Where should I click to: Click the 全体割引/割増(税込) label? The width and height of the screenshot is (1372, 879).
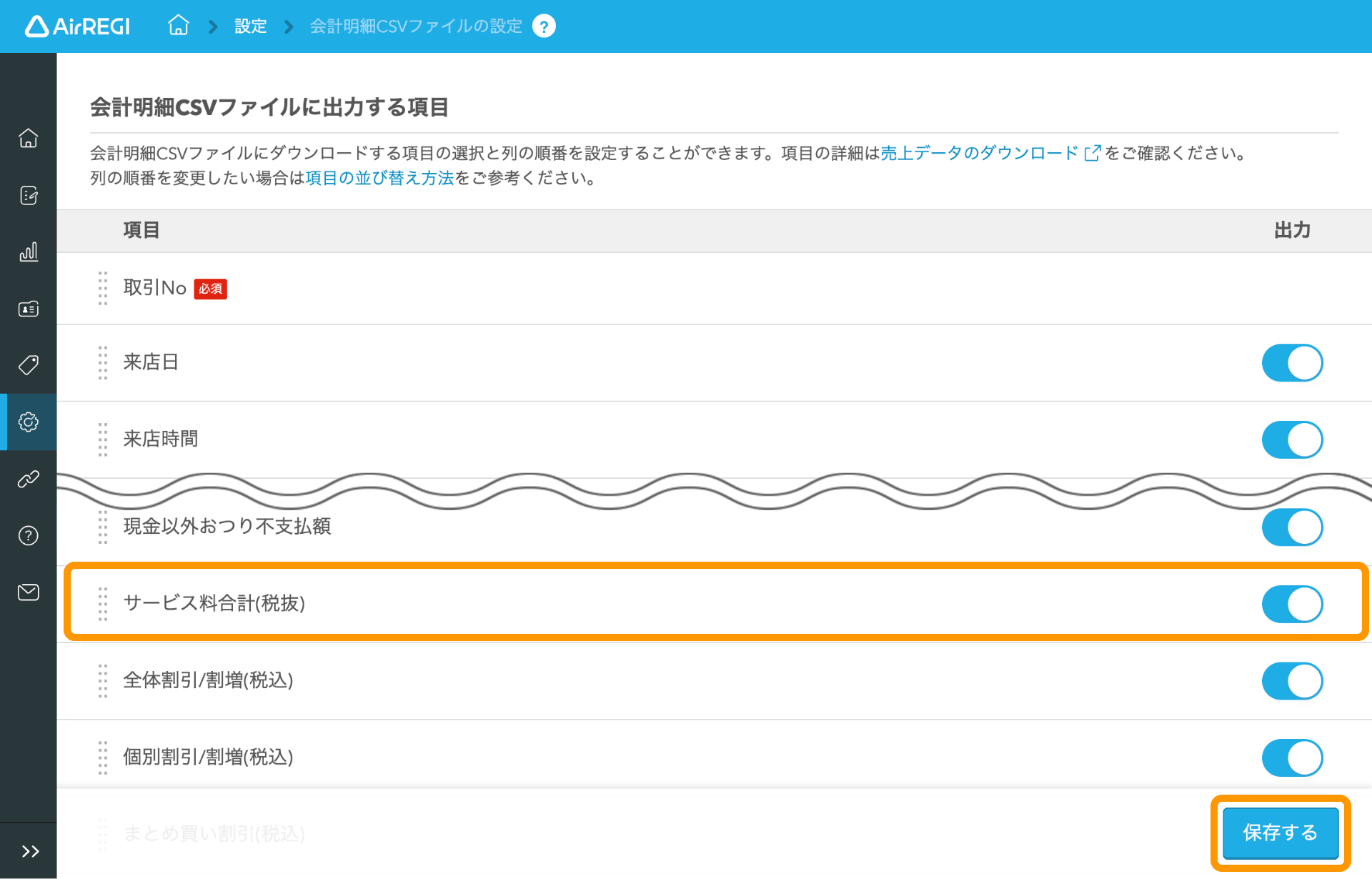(x=208, y=680)
